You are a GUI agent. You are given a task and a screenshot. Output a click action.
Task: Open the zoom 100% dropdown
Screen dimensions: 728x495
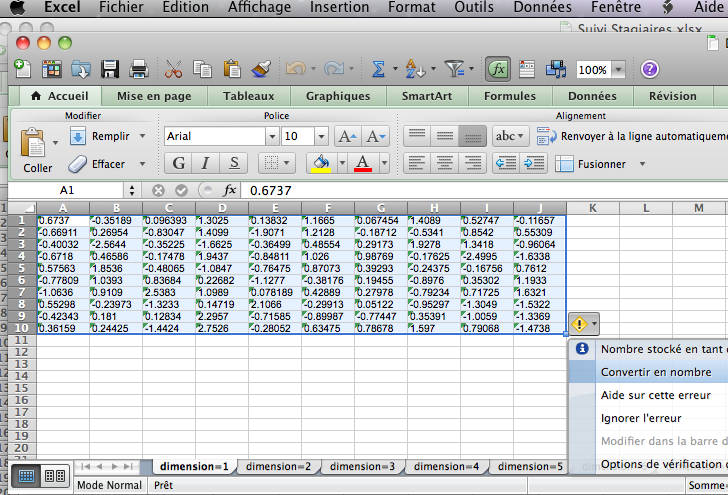pyautogui.click(x=618, y=70)
